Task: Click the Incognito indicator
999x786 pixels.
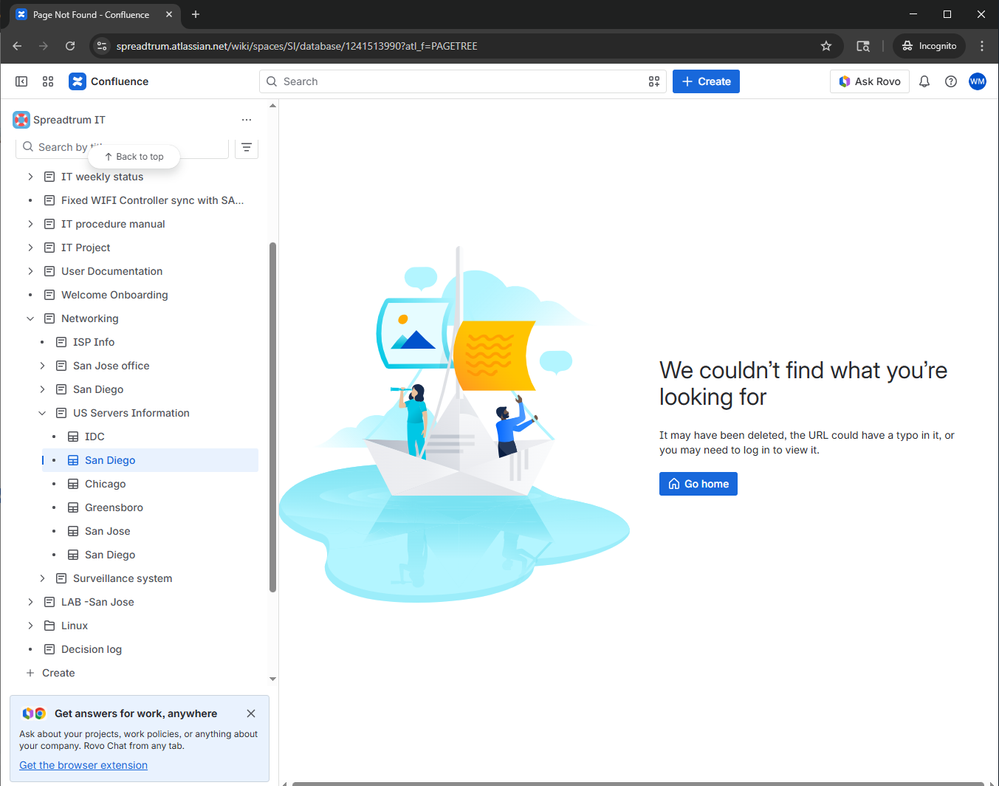Action: (930, 46)
